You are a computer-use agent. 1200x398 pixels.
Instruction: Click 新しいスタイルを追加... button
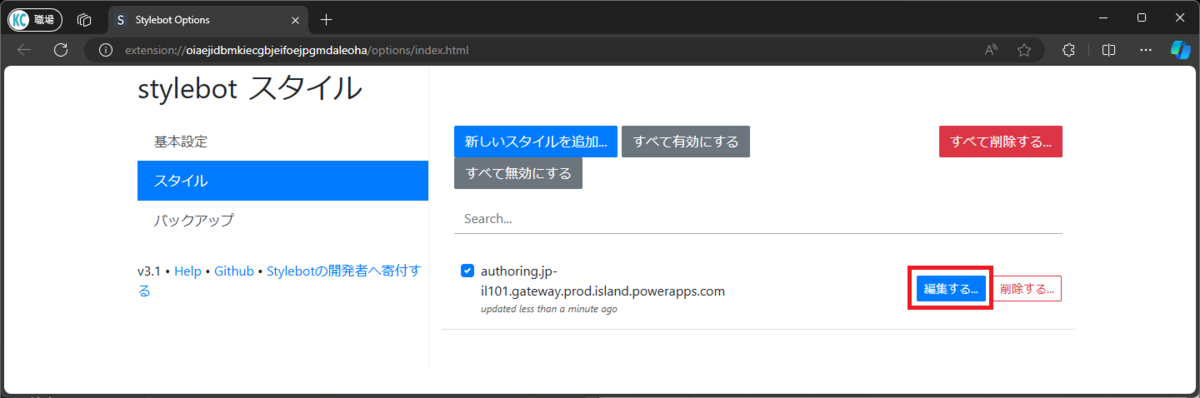(x=536, y=142)
